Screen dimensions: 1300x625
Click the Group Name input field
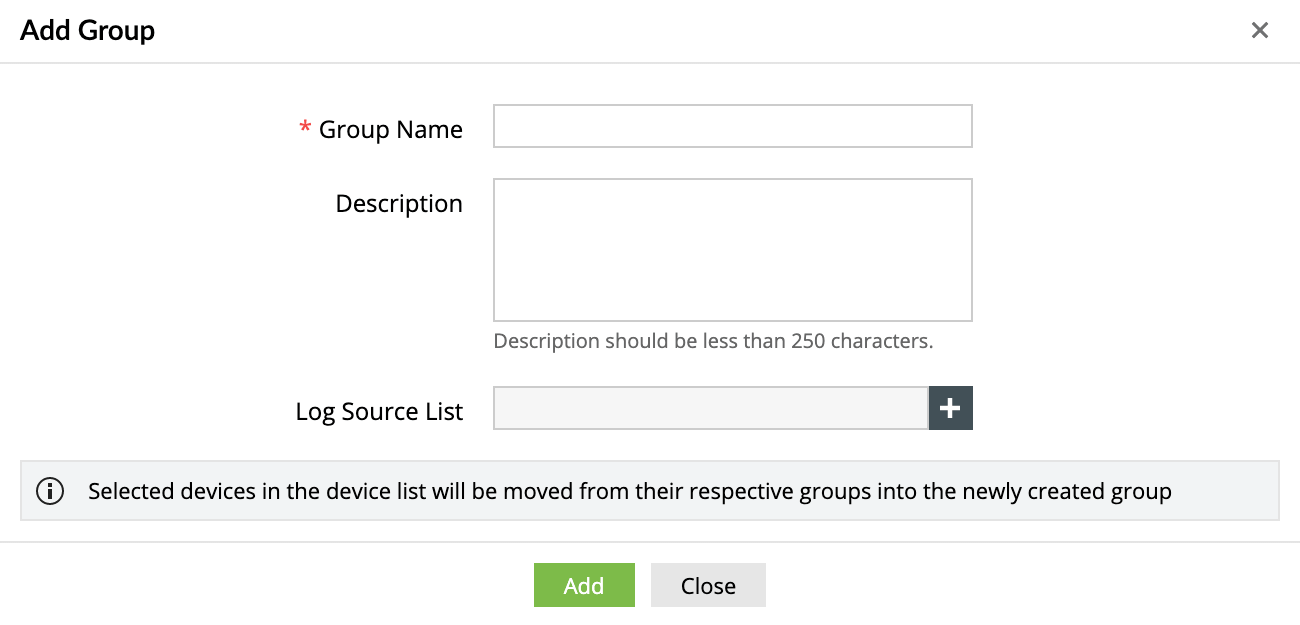732,126
